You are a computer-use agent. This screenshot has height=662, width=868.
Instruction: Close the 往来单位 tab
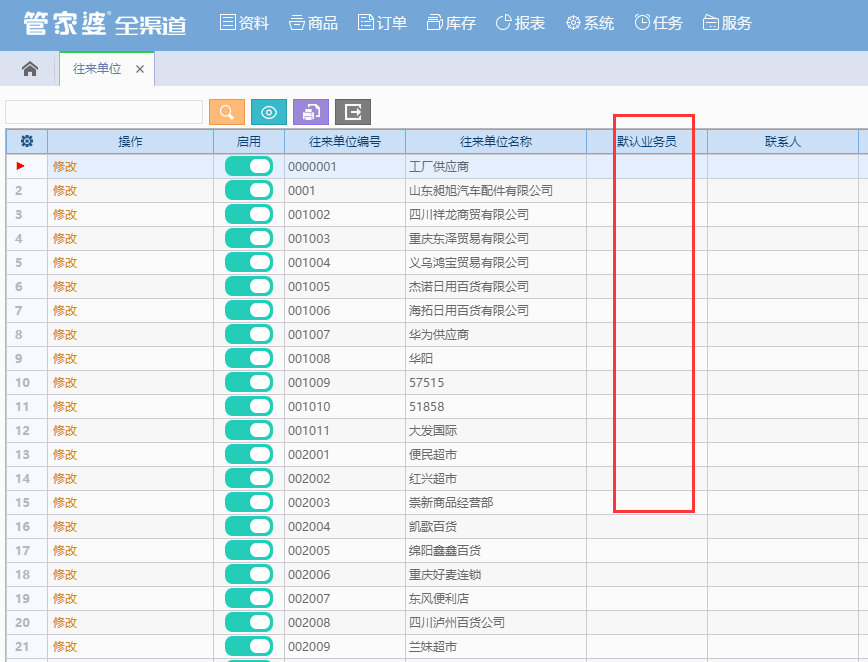(140, 69)
